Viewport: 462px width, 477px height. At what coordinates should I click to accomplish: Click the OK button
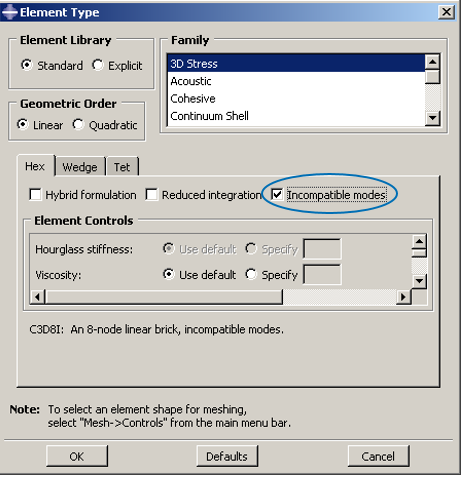pos(77,456)
